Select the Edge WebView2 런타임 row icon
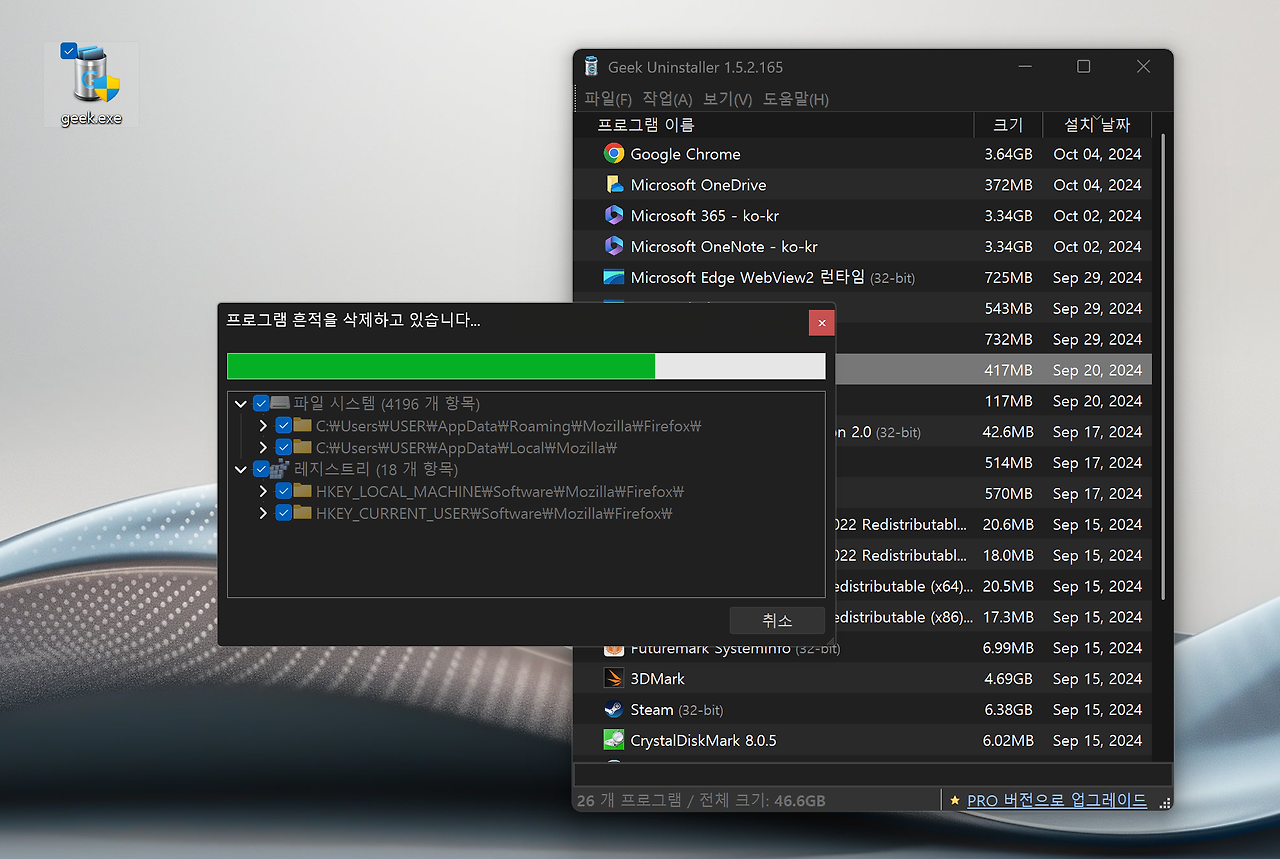The image size is (1280, 859). tap(614, 277)
